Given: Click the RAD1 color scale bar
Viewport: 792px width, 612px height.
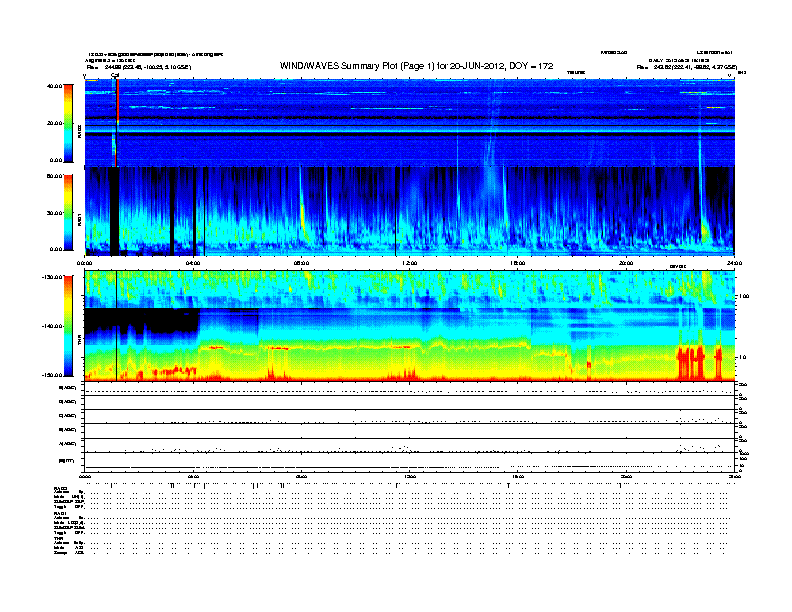Looking at the screenshot, I should (68, 212).
